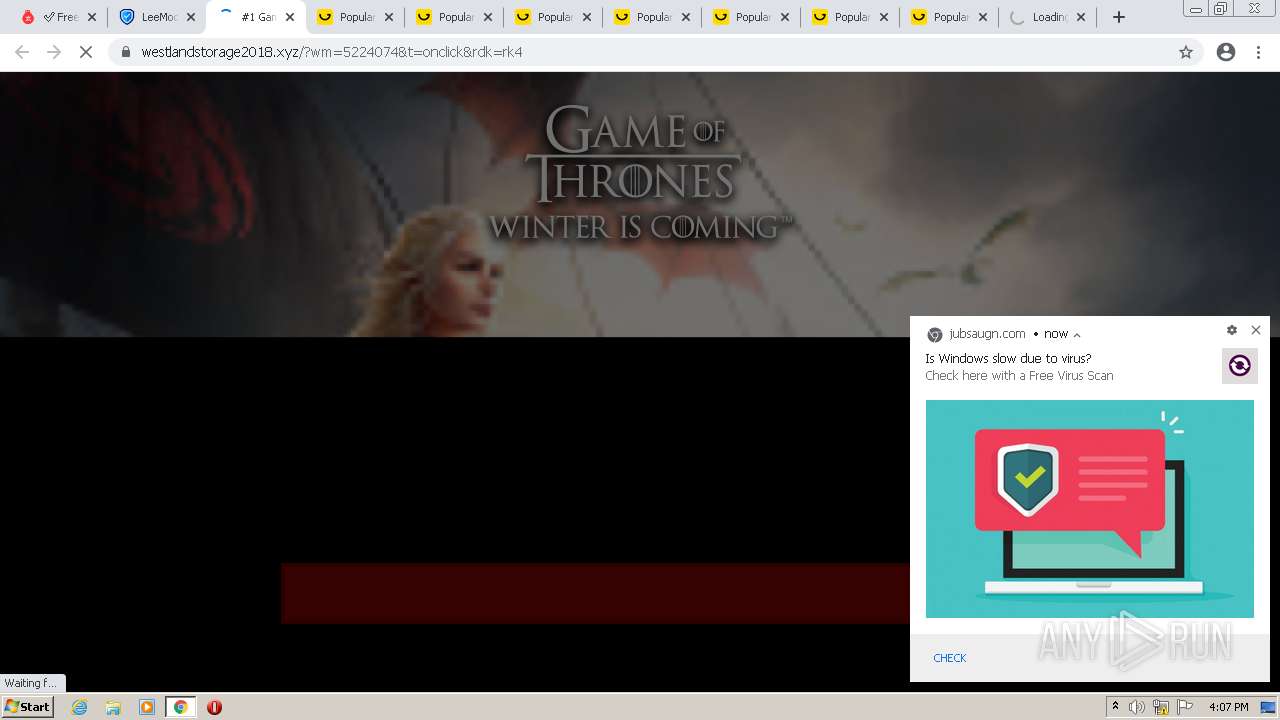Screen dimensions: 1280x720
Task: Open the network tray icon
Action: [x=1161, y=707]
